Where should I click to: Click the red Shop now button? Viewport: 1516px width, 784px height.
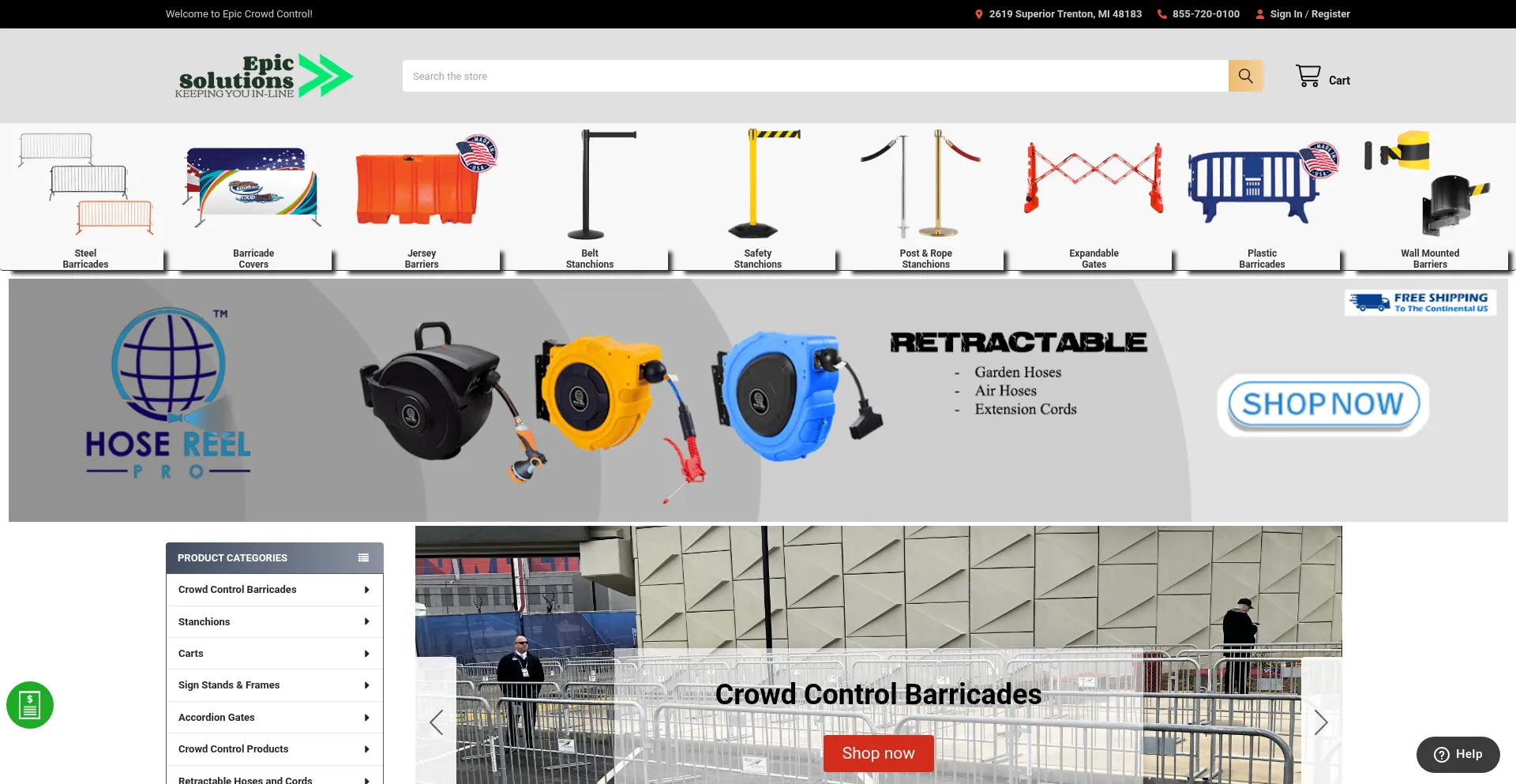(x=878, y=753)
